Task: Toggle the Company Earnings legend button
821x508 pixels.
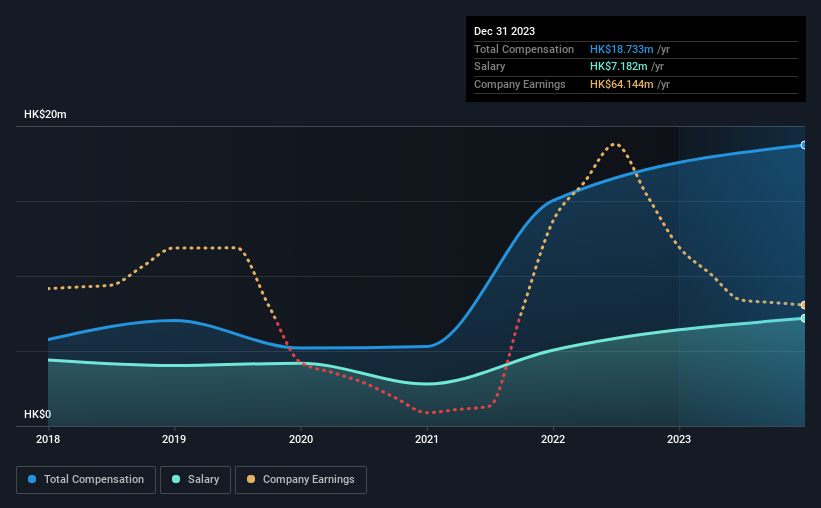Action: pos(301,480)
